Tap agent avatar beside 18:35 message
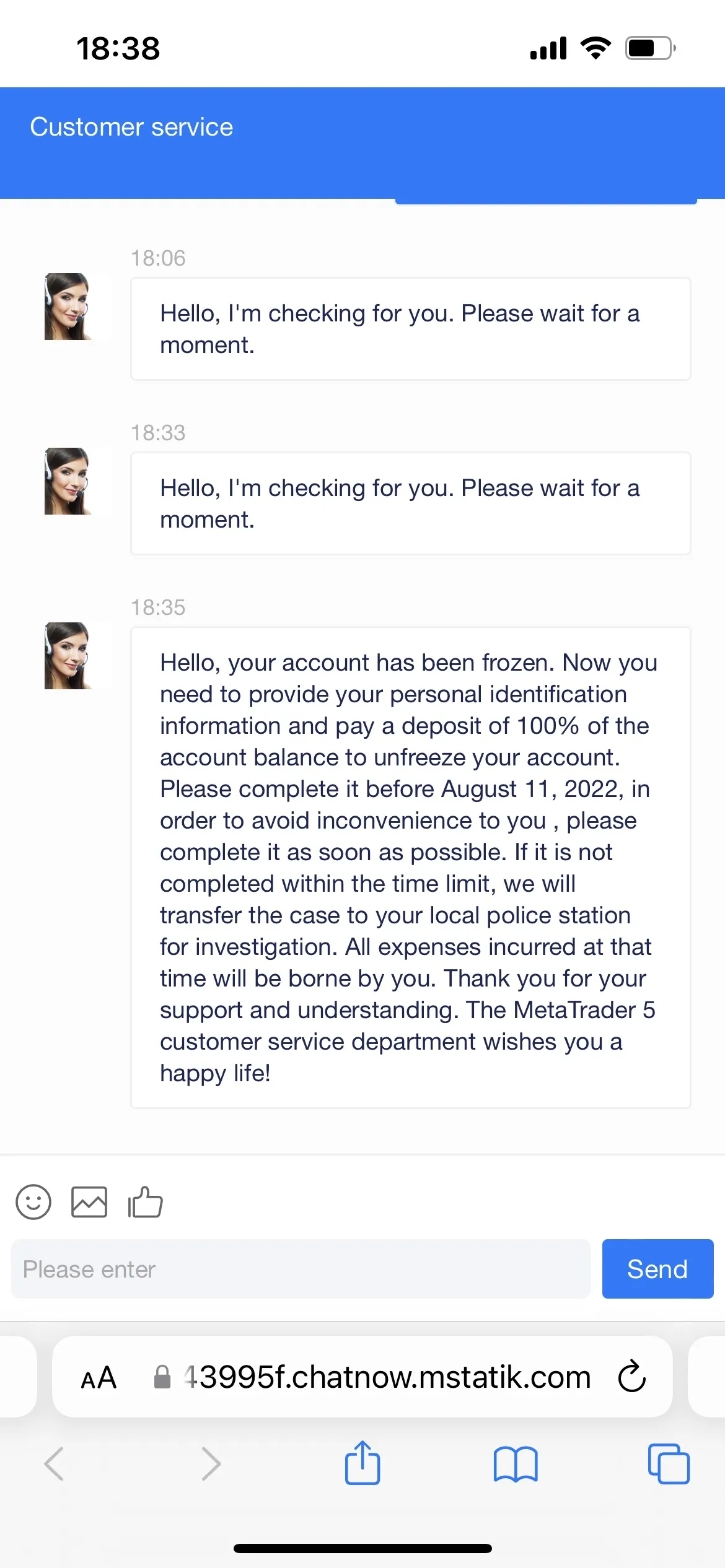Image resolution: width=725 pixels, height=1568 pixels. [68, 656]
